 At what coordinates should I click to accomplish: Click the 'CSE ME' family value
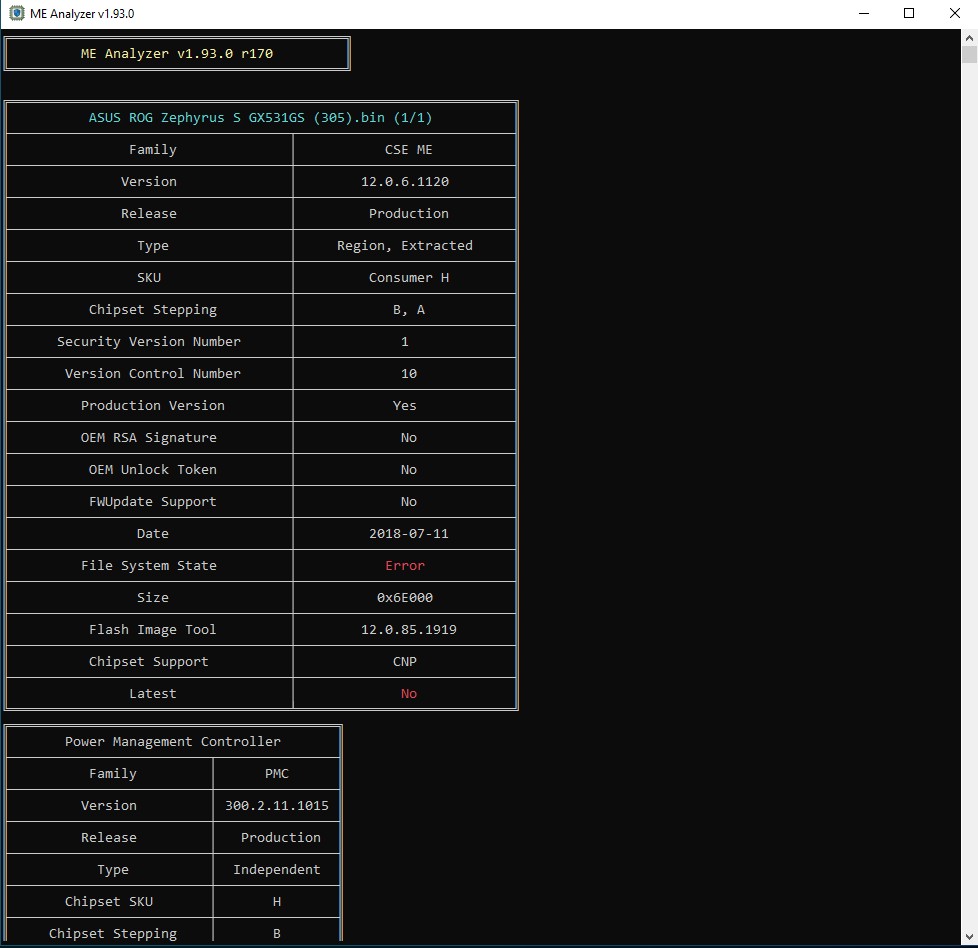click(x=409, y=150)
